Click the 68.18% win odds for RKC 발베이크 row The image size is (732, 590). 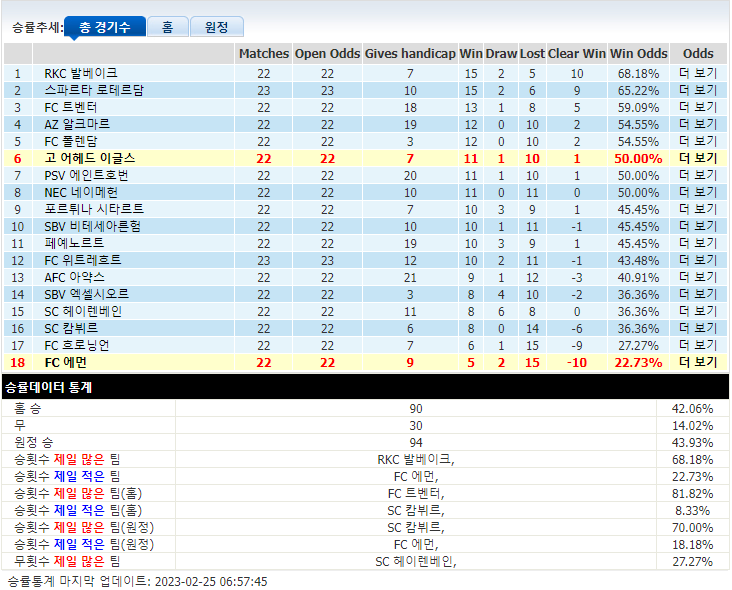pos(638,74)
